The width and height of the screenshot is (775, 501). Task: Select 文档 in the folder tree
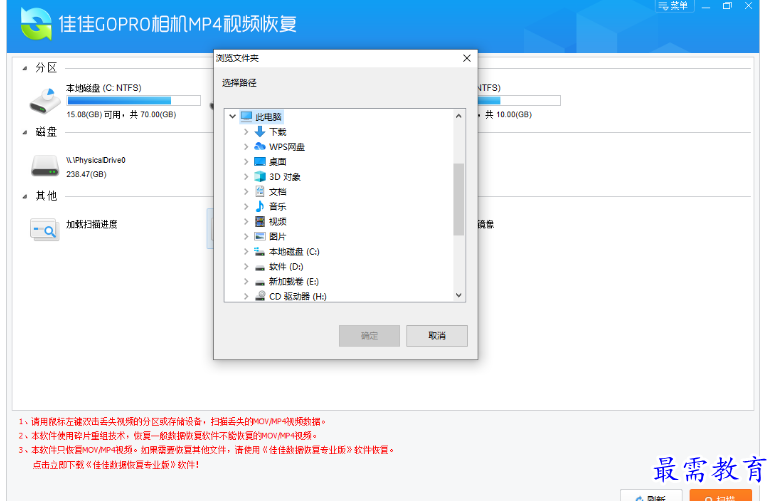coord(277,191)
